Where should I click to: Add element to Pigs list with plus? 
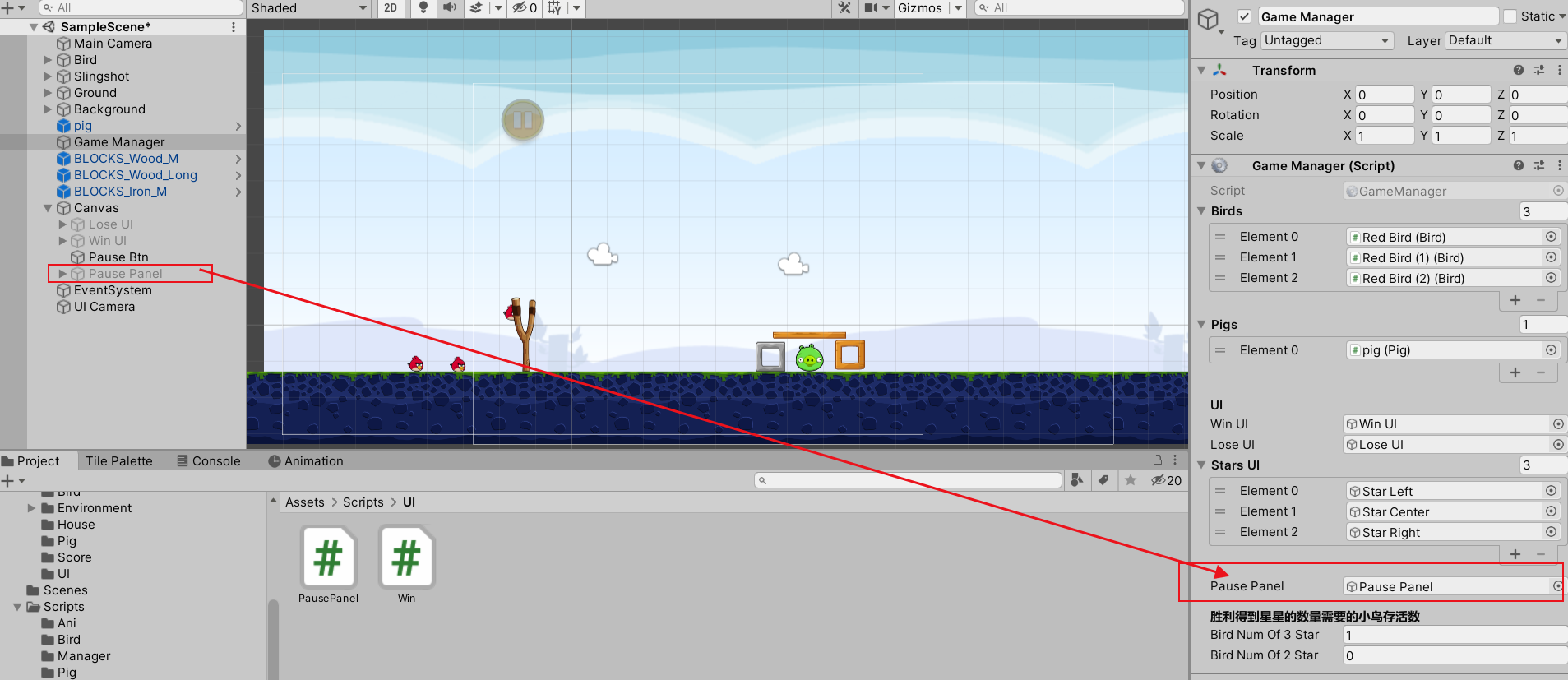point(1515,373)
